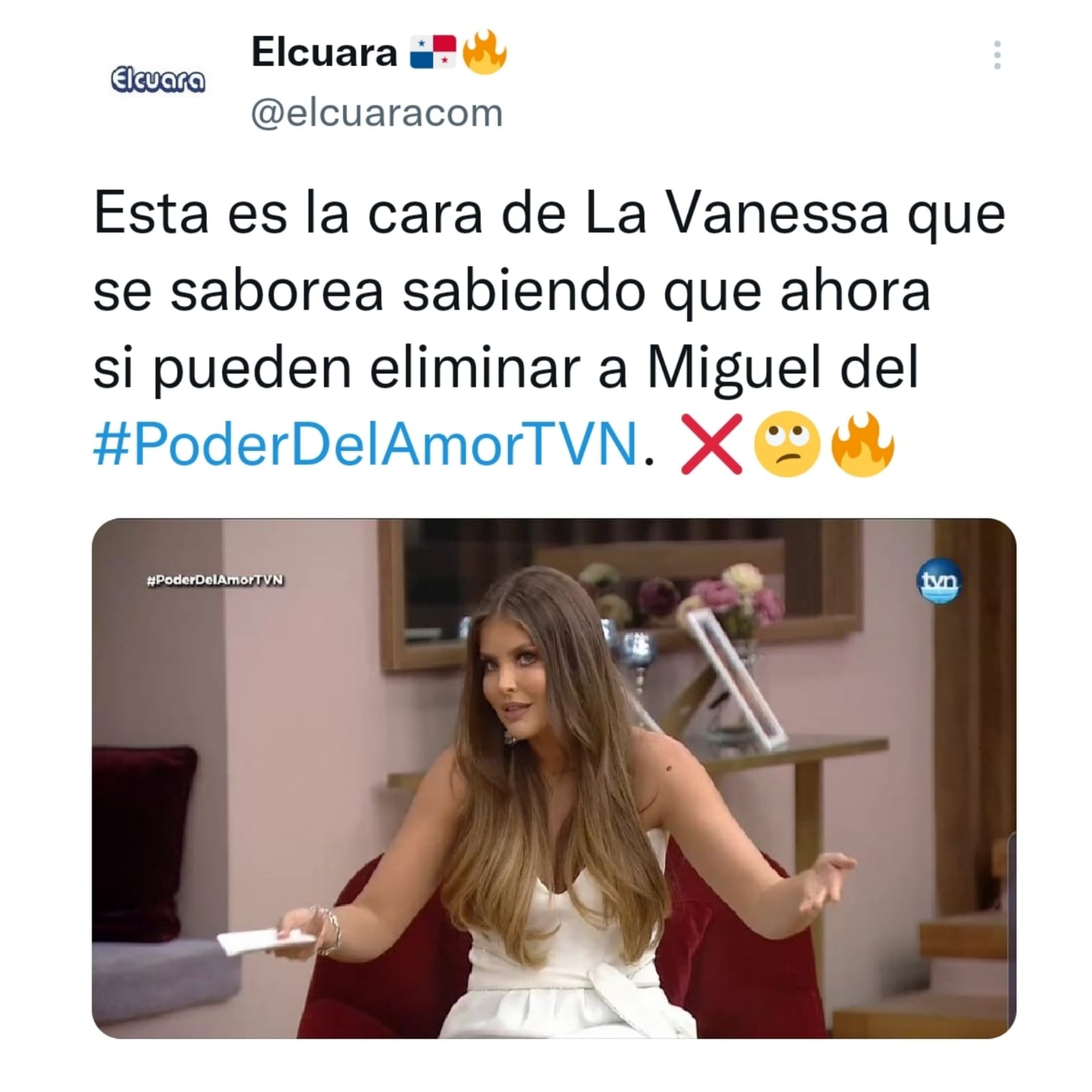Open the Elcuara profile avatar logo
The image size is (1092, 1092).
point(158,81)
